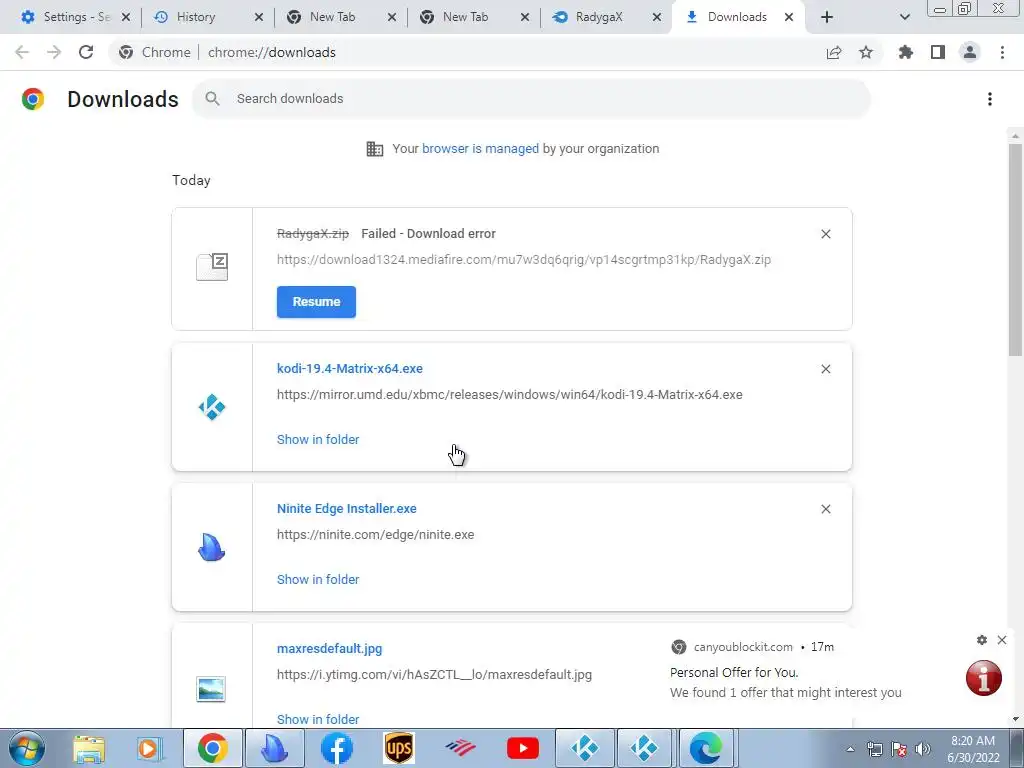The height and width of the screenshot is (768, 1024).
Task: Remove kodi-19.4-Matrix-x64.exe from list
Action: click(825, 369)
